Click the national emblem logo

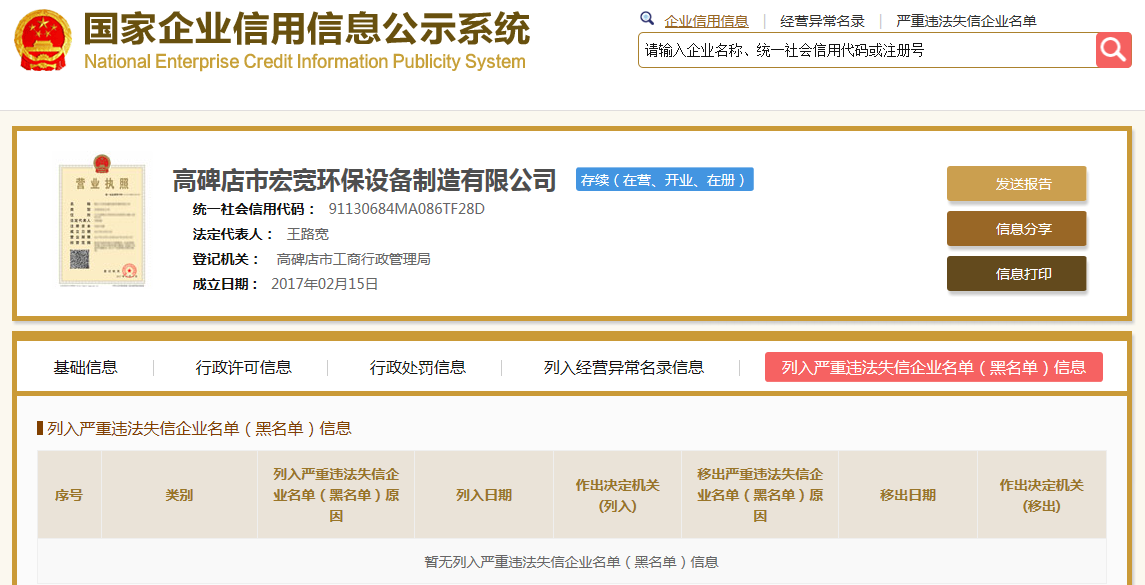[x=45, y=41]
